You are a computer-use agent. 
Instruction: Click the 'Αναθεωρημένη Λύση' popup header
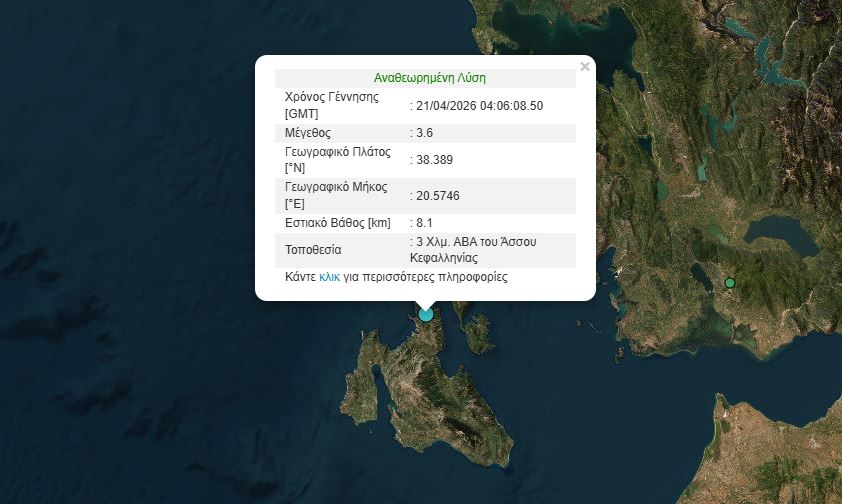[x=429, y=78]
